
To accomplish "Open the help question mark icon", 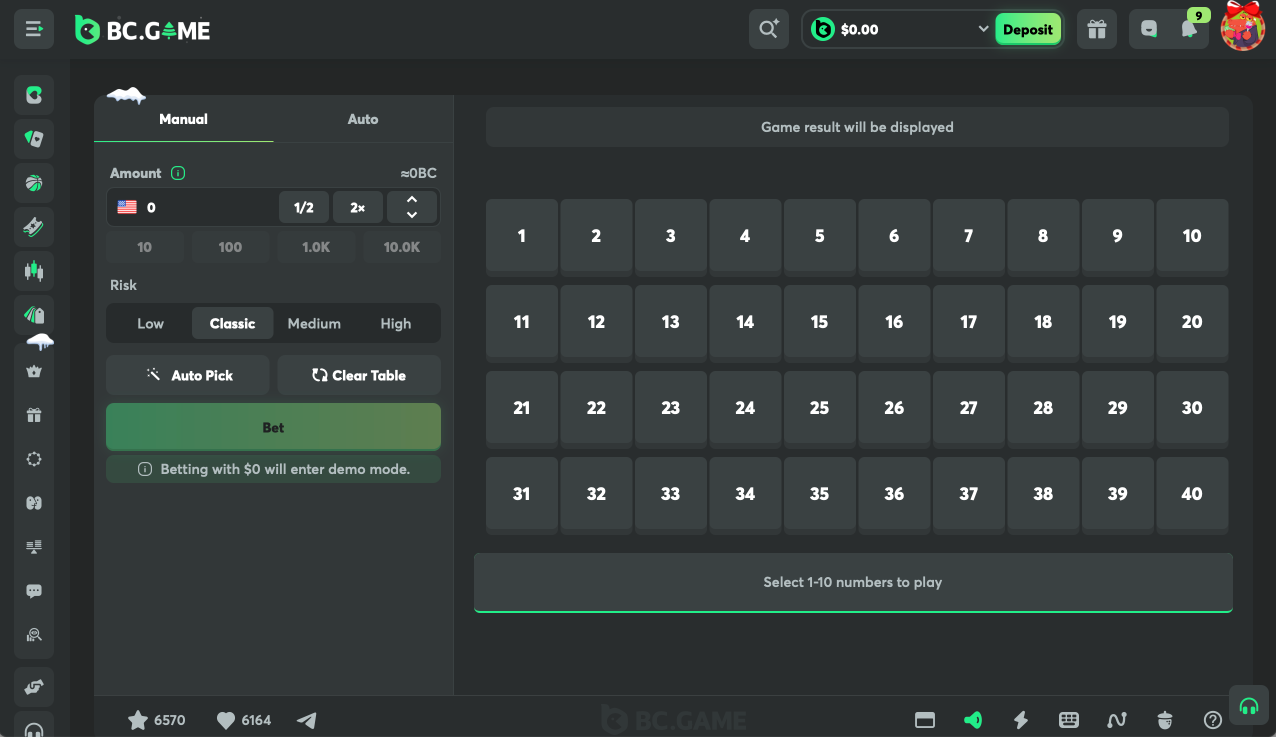I will (1213, 720).
